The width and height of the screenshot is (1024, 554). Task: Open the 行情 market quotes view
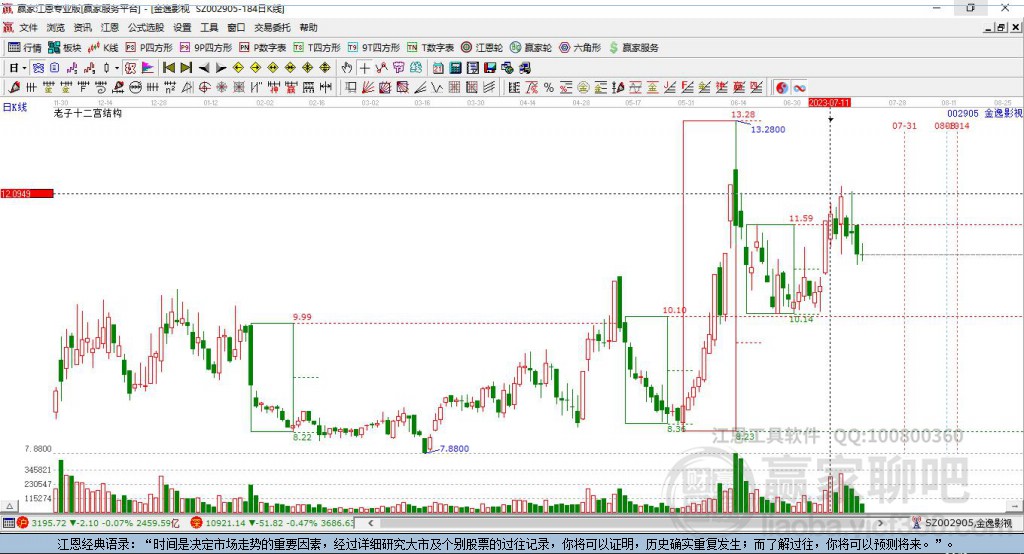pyautogui.click(x=25, y=48)
